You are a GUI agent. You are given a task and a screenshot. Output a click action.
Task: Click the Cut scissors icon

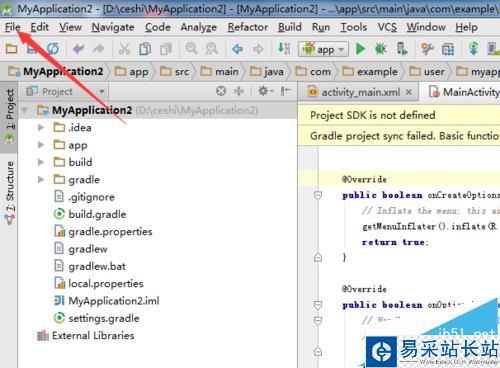(x=124, y=49)
